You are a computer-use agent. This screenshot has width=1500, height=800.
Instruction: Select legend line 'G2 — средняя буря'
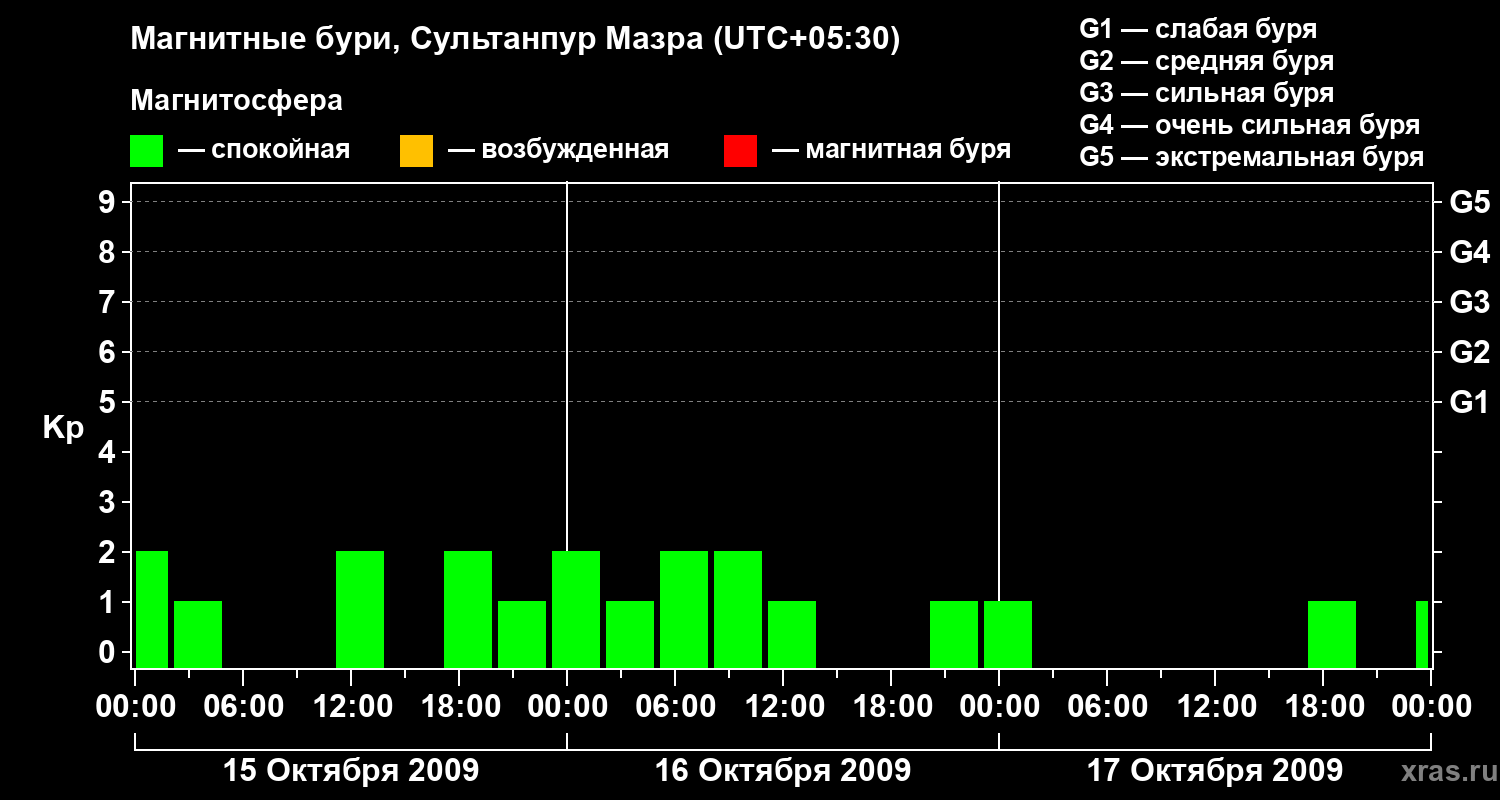(x=1207, y=61)
